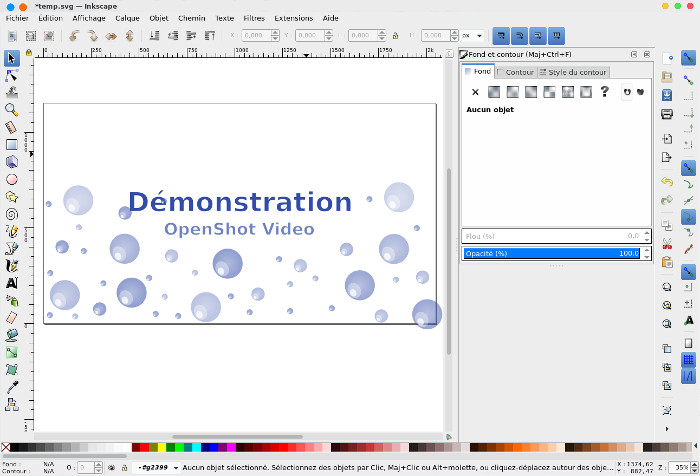Select the Zoom magnifier tool
The image size is (700, 476).
click(12, 110)
